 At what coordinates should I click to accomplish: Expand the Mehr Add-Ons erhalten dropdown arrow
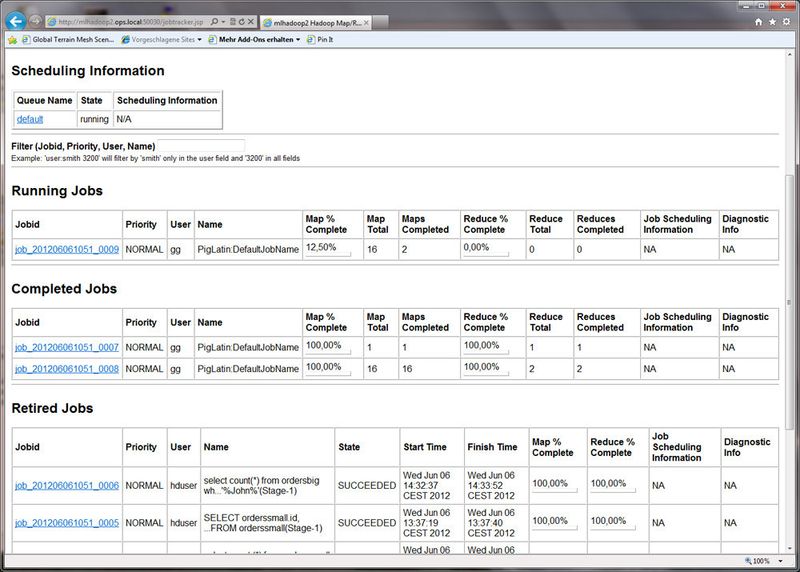298,39
